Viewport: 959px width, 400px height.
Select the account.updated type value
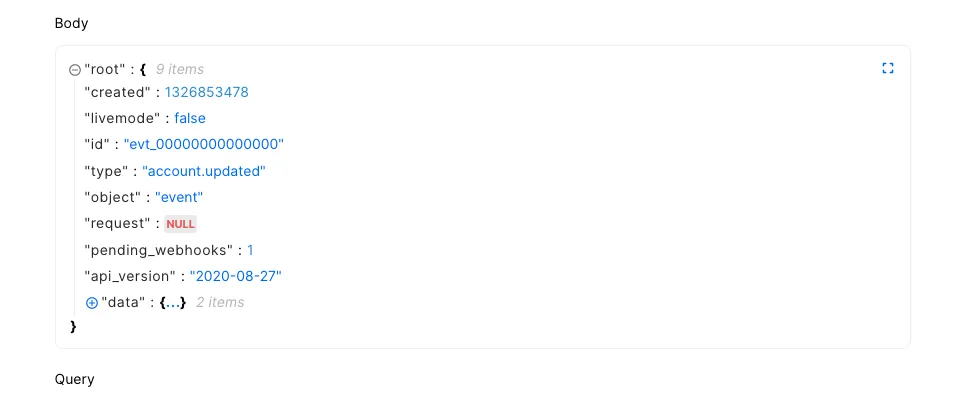204,171
